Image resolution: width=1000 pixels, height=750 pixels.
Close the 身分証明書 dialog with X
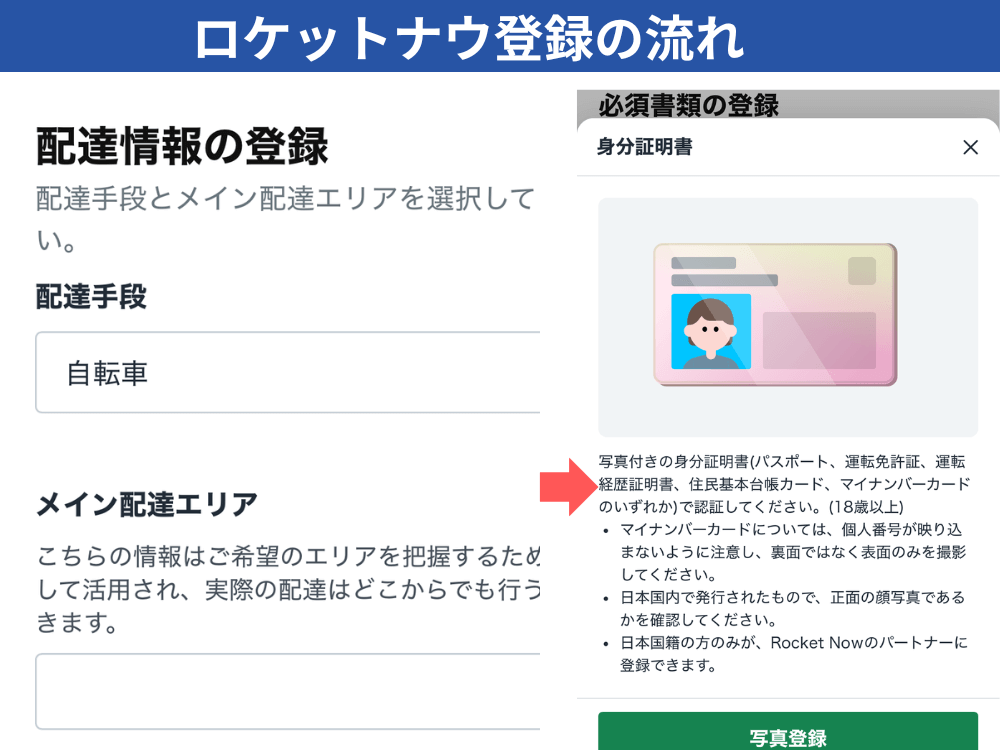click(x=970, y=147)
